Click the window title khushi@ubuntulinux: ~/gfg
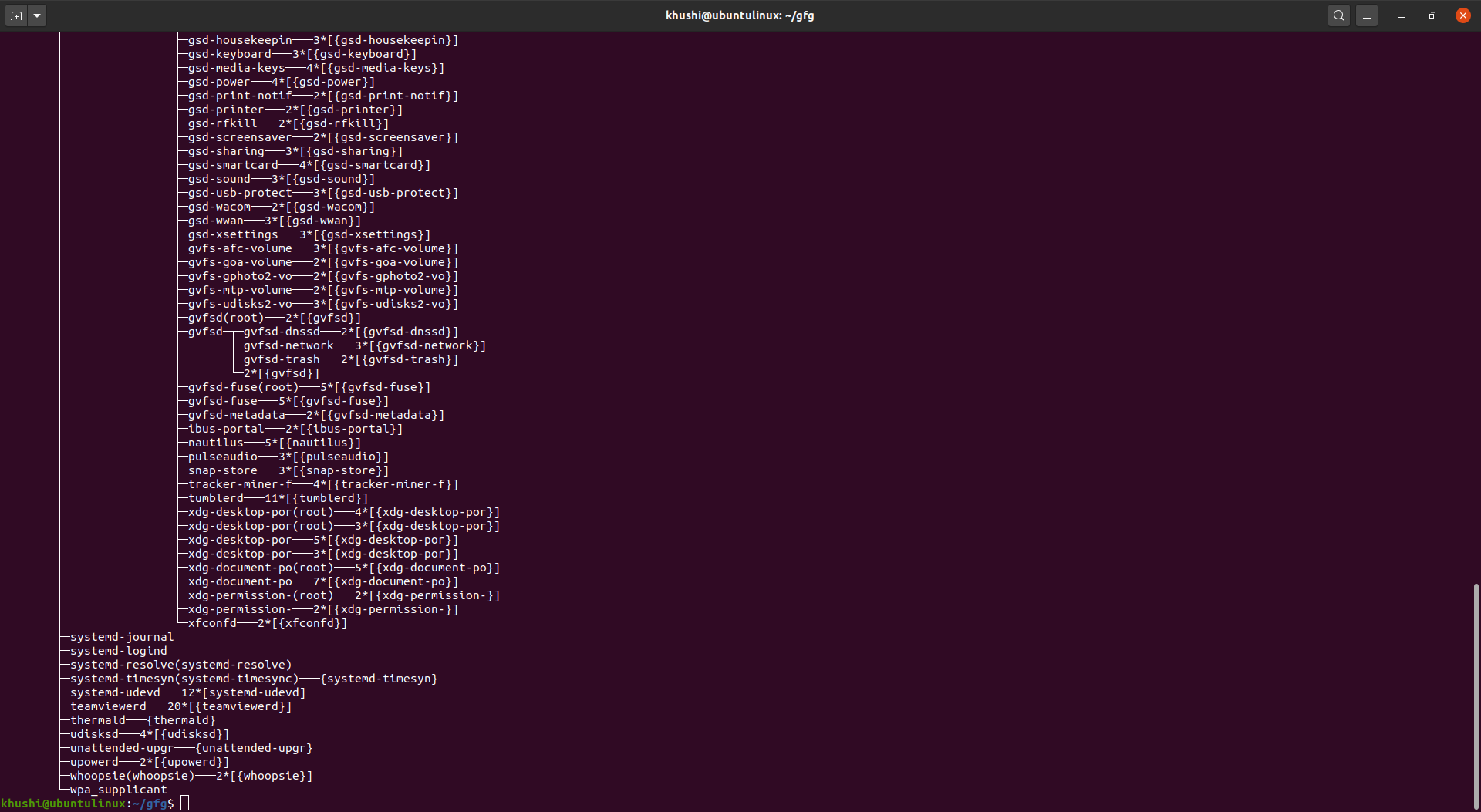This screenshot has width=1481, height=812. [740, 15]
